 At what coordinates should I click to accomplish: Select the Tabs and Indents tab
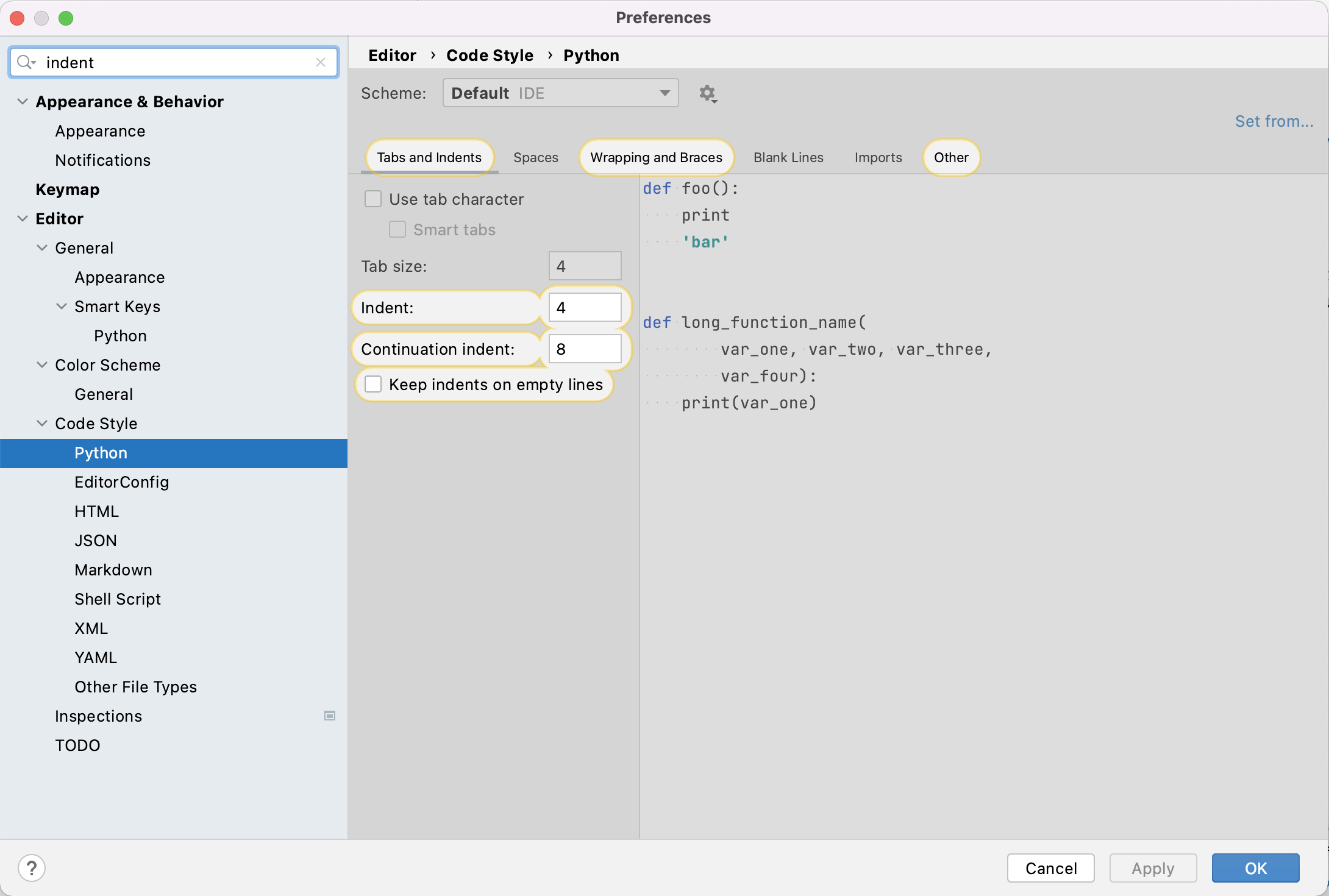[x=429, y=157]
